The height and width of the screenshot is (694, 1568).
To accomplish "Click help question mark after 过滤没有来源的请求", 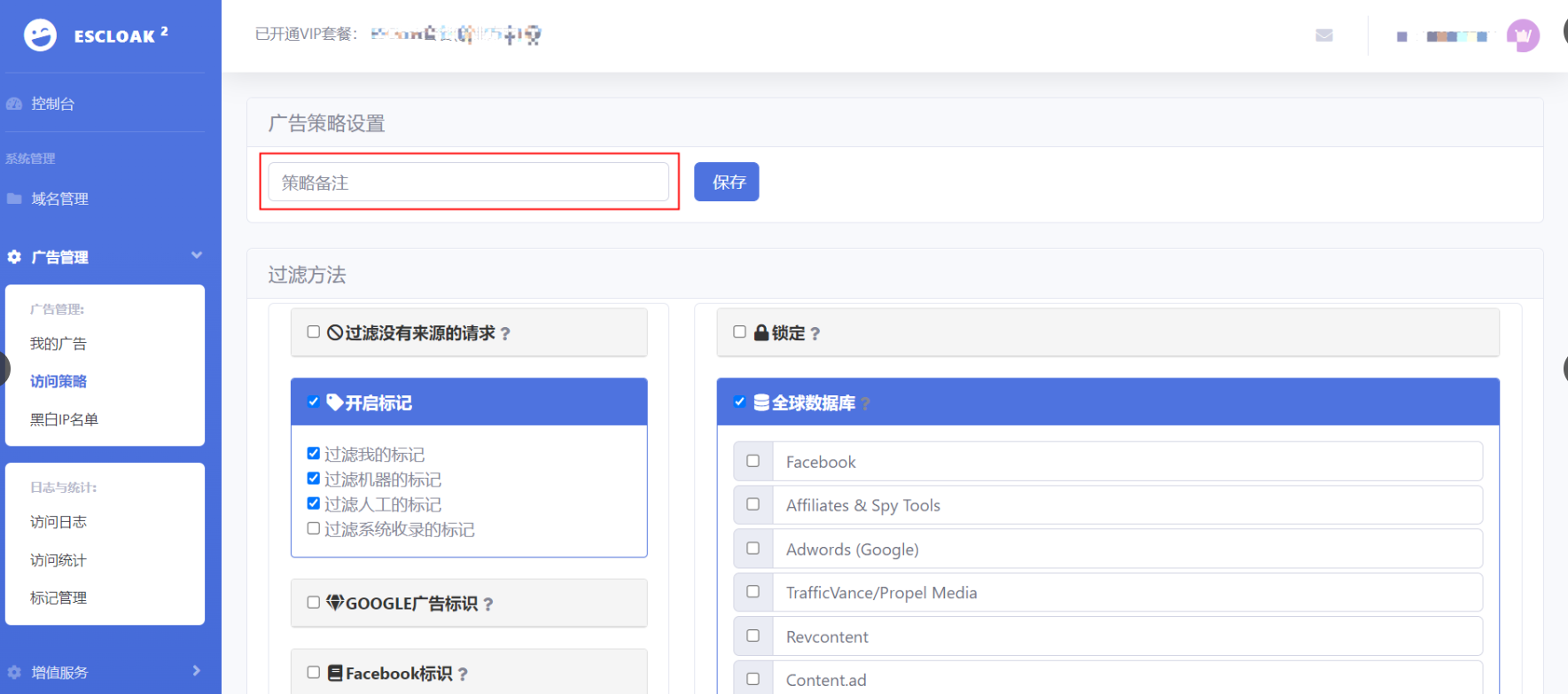I will pos(505,334).
